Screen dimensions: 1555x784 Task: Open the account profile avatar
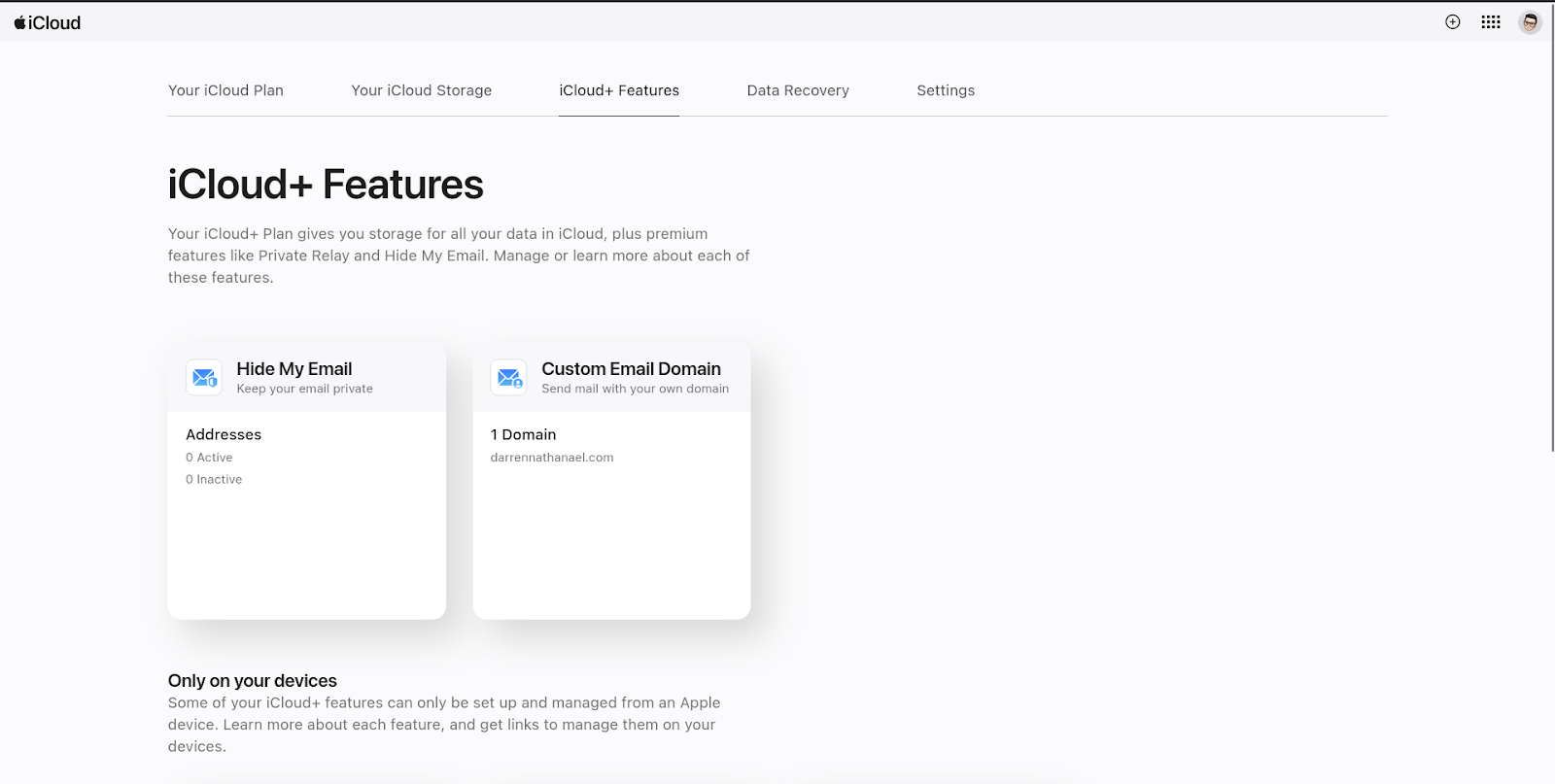(x=1530, y=22)
